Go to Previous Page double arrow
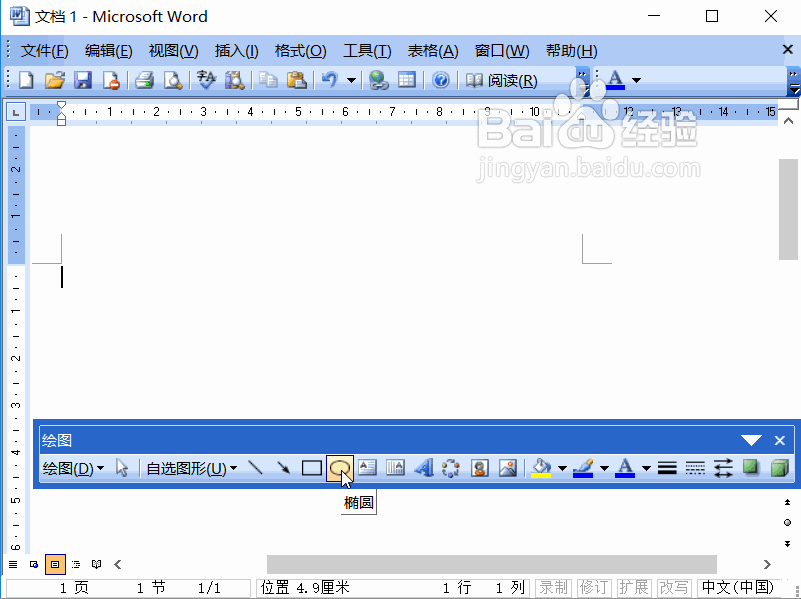 [x=787, y=502]
